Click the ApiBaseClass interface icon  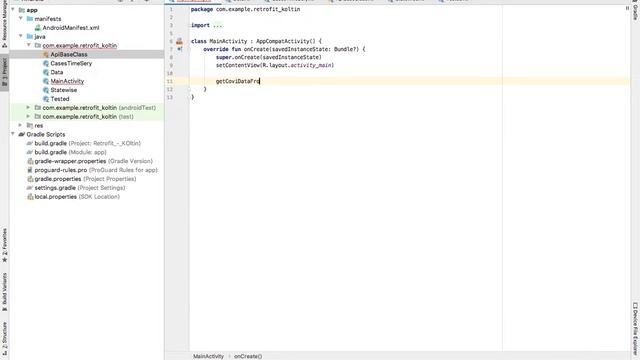pos(46,54)
